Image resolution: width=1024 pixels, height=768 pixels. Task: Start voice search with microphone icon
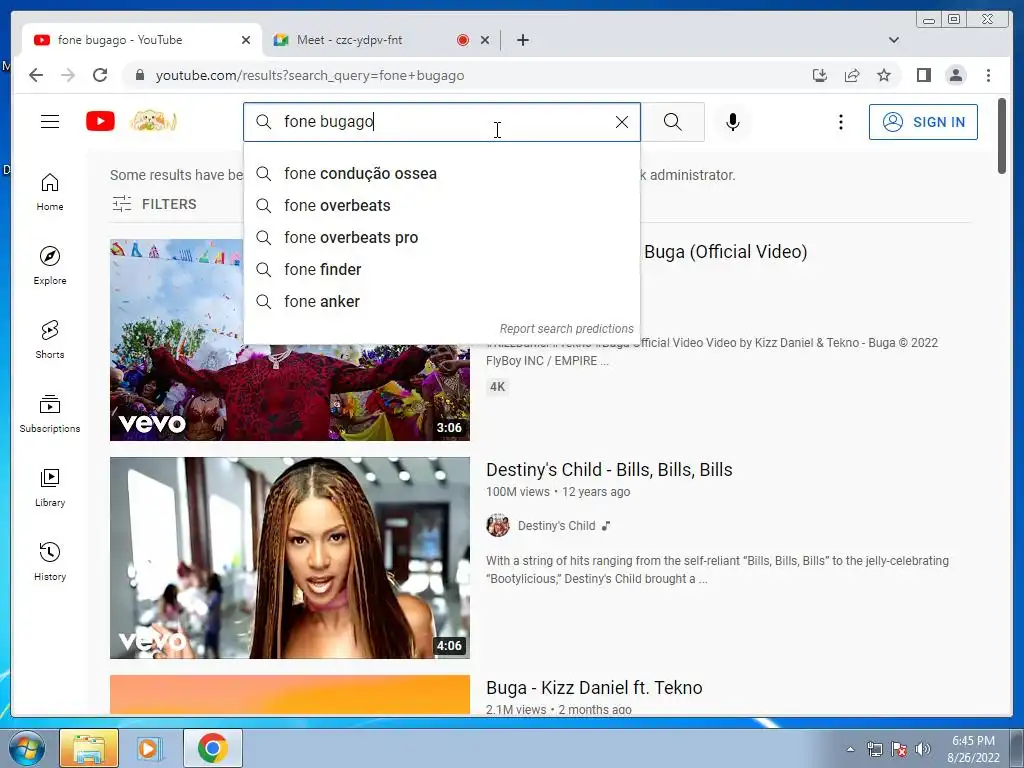[x=733, y=122]
